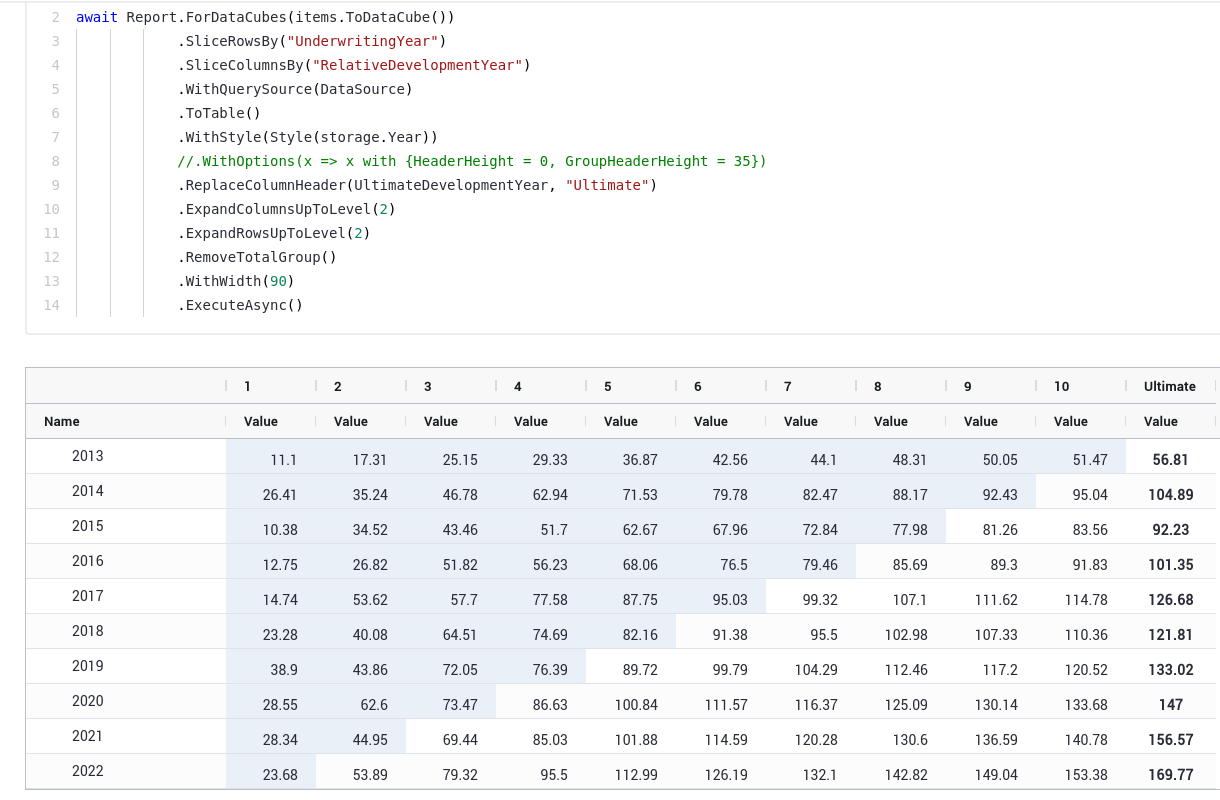Place cursor on the commented WithOptions line
The height and width of the screenshot is (800, 1220).
click(472, 161)
